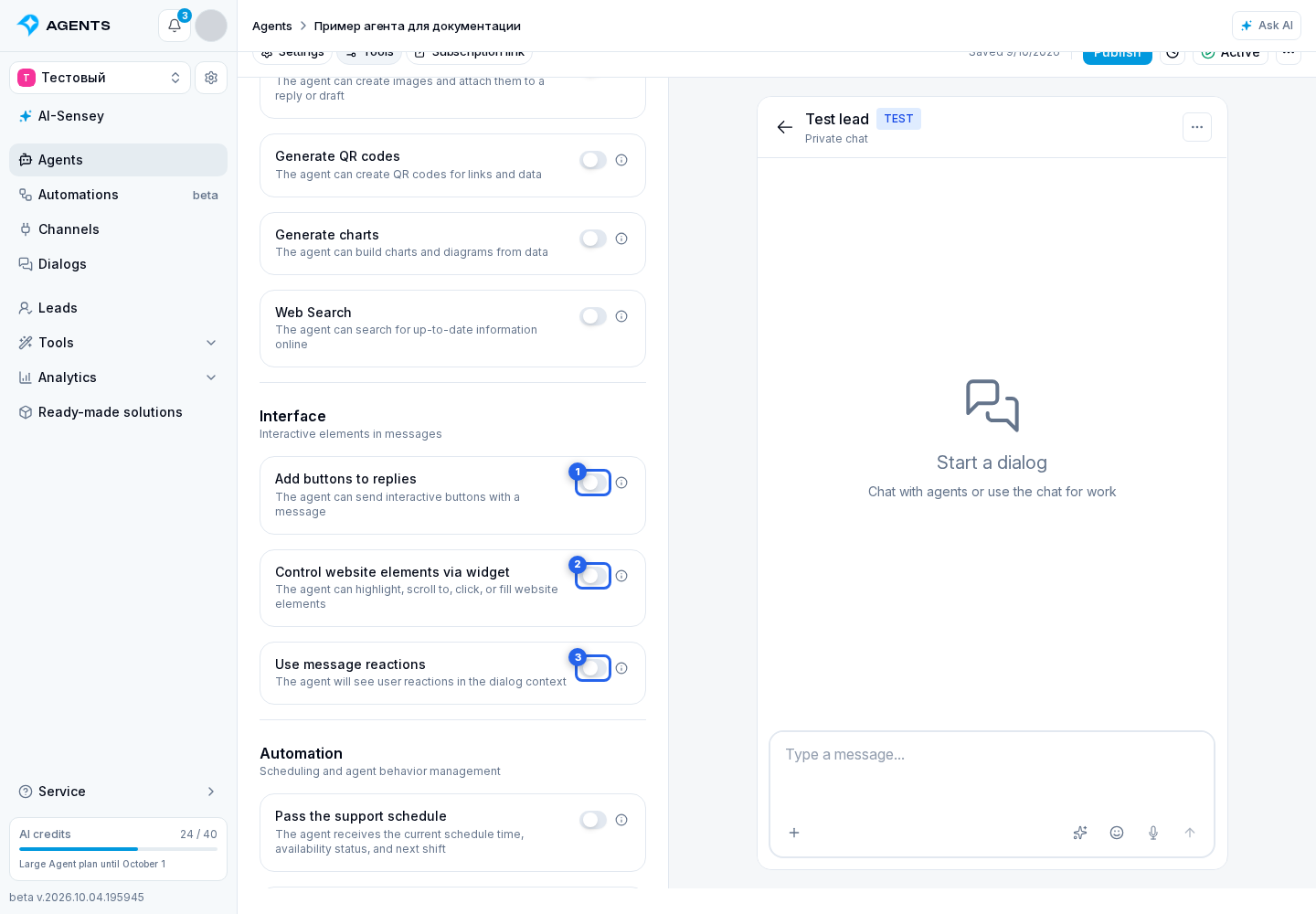Open Automations in the sidebar

click(x=118, y=195)
